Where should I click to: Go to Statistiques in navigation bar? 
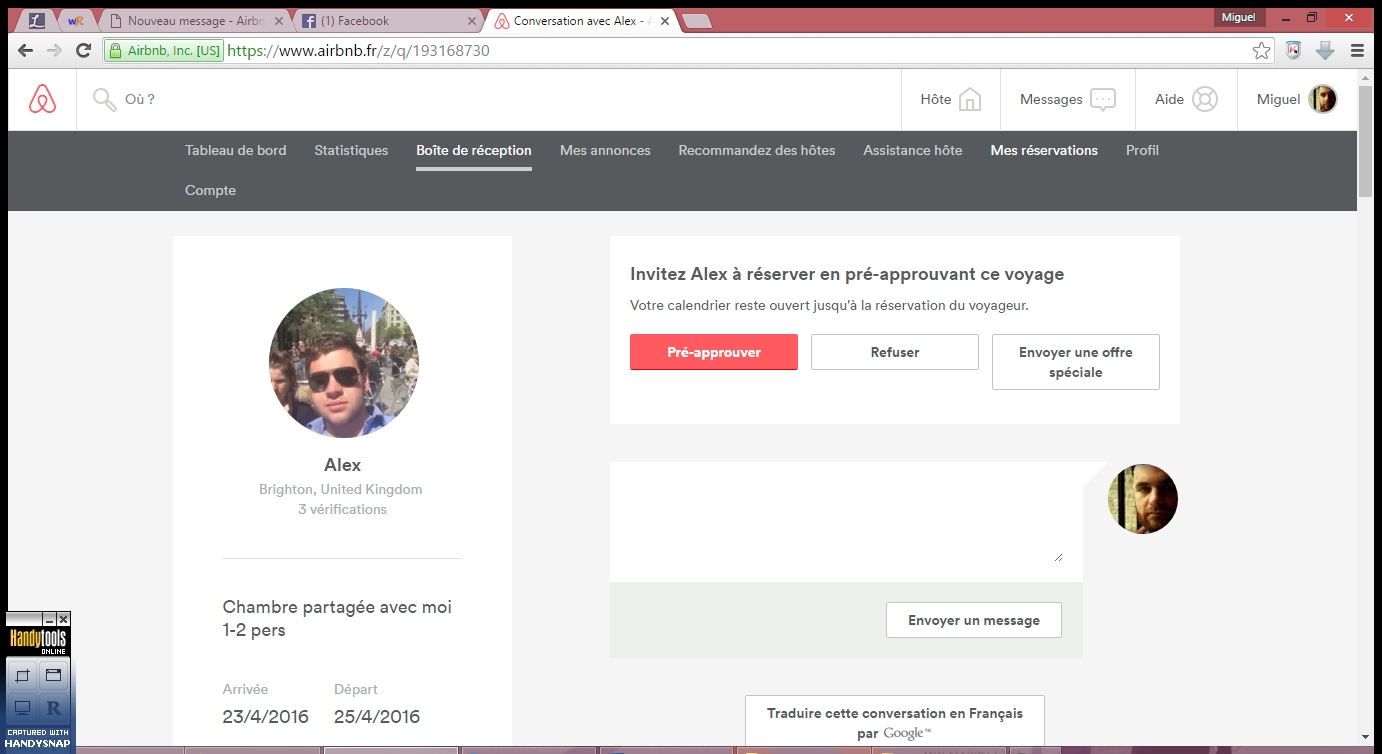click(x=351, y=150)
